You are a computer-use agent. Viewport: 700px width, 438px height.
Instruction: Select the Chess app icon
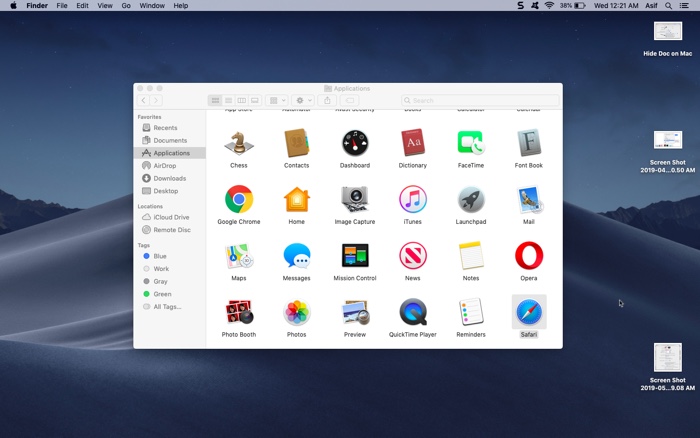pyautogui.click(x=238, y=143)
